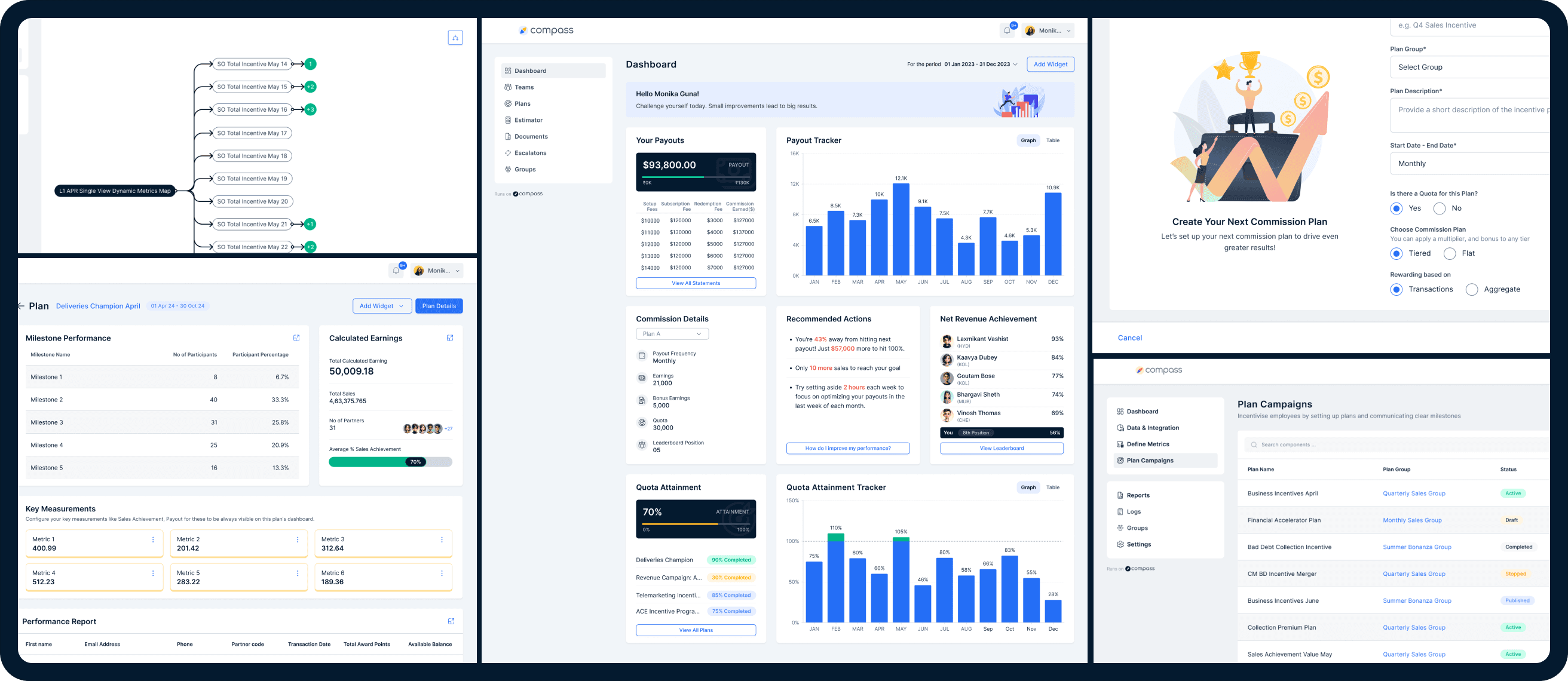Click the search icon in Plan Campaigns search
Viewport: 1568px width, 681px height.
1254,445
